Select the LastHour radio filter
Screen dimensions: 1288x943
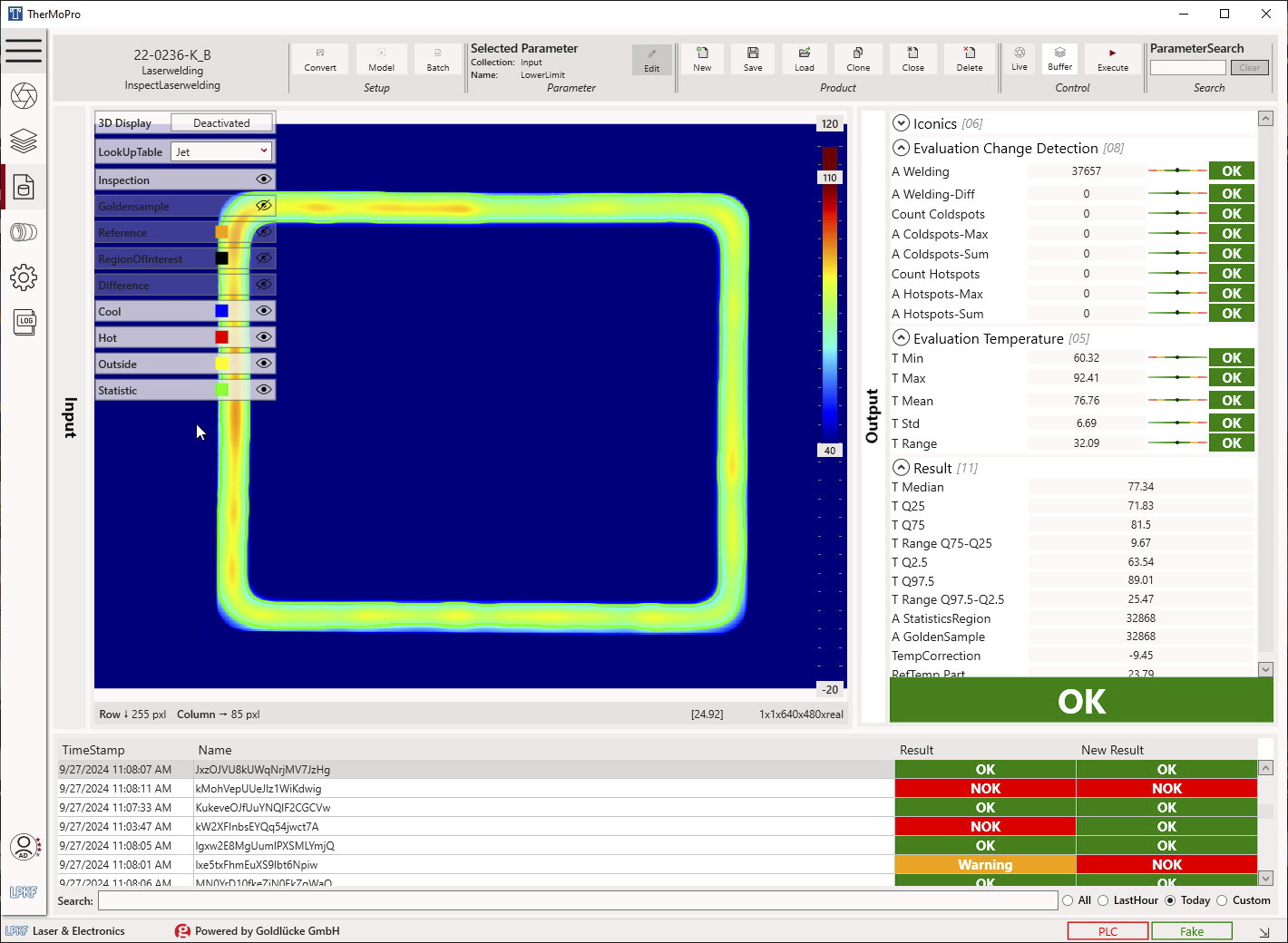1106,899
